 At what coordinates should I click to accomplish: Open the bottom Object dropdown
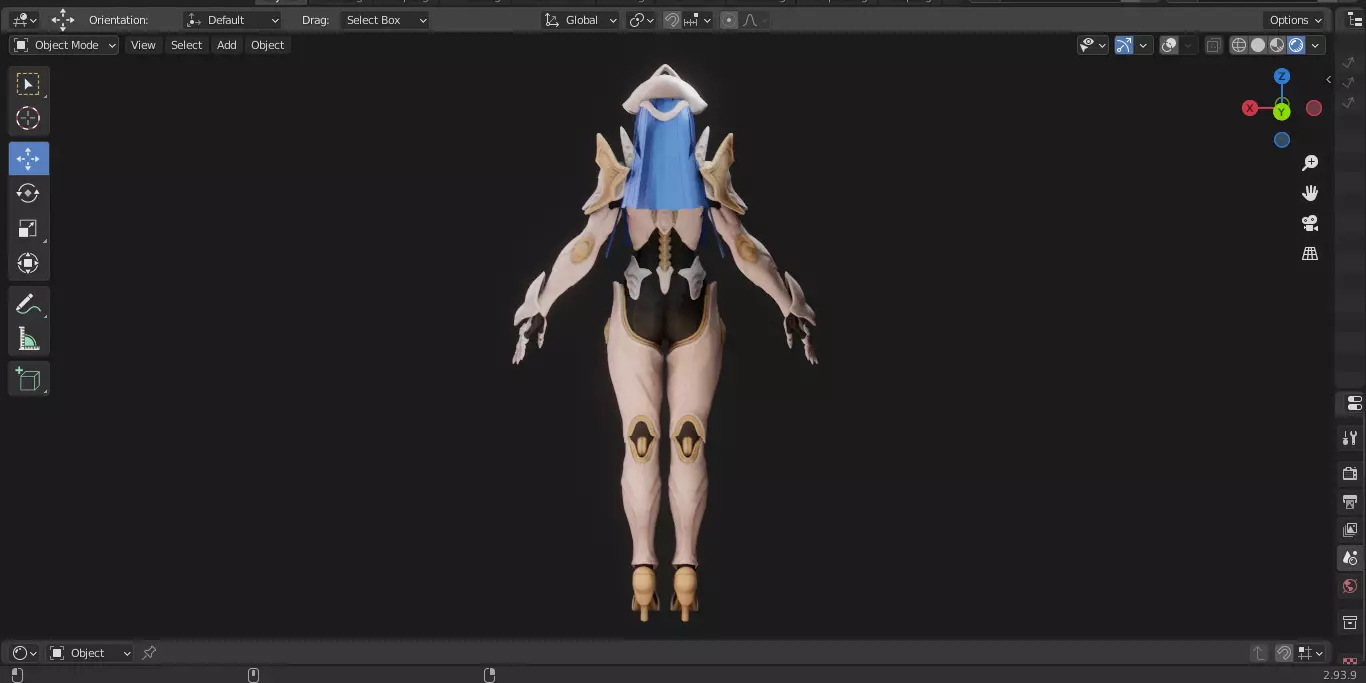90,653
